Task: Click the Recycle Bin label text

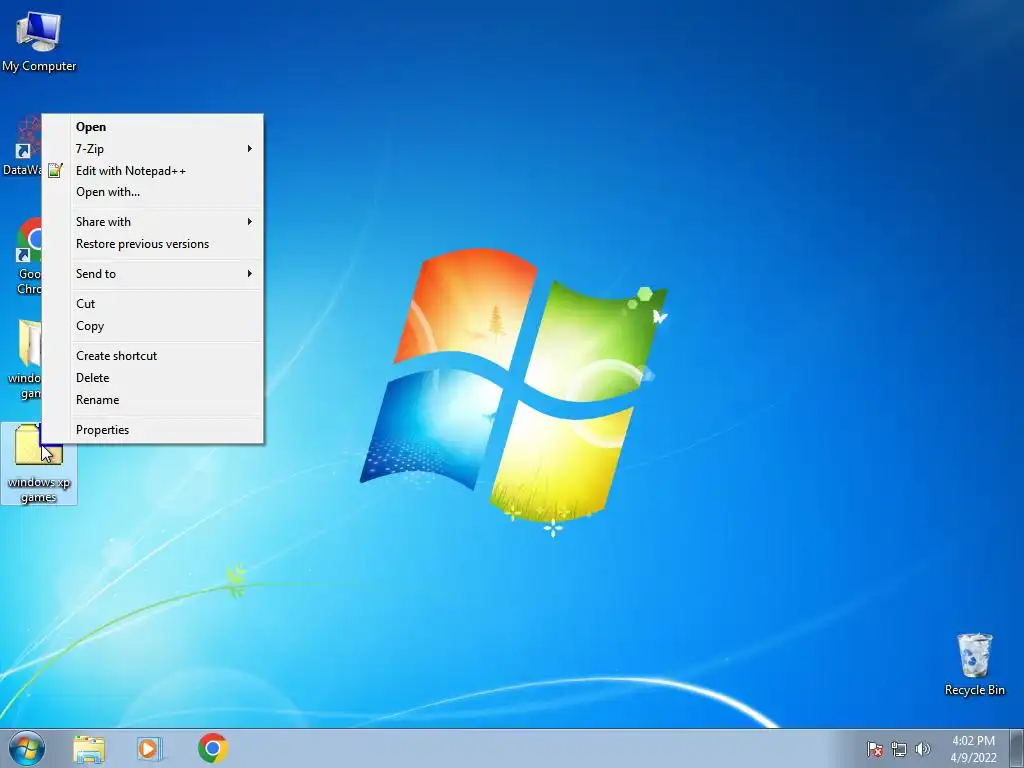Action: [x=974, y=690]
